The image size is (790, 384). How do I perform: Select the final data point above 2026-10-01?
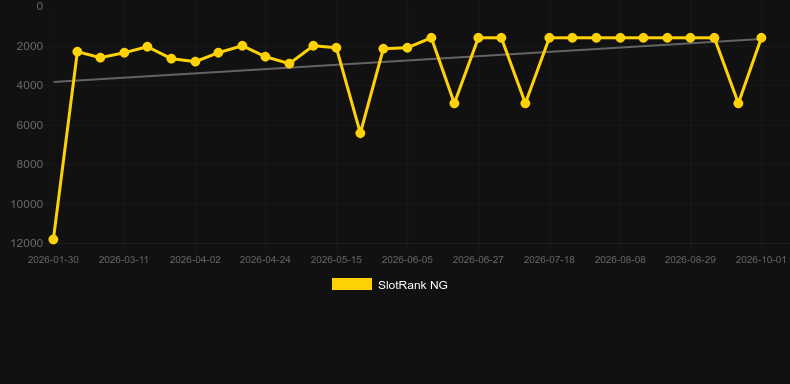(761, 38)
